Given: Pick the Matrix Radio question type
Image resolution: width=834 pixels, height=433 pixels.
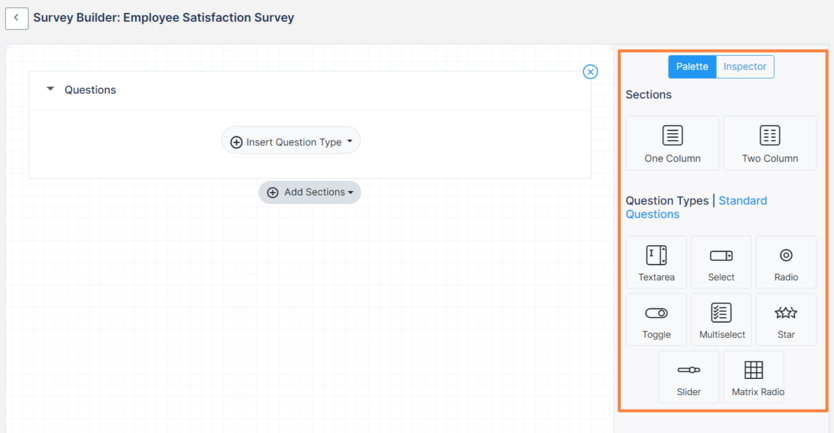Looking at the screenshot, I should (x=754, y=377).
